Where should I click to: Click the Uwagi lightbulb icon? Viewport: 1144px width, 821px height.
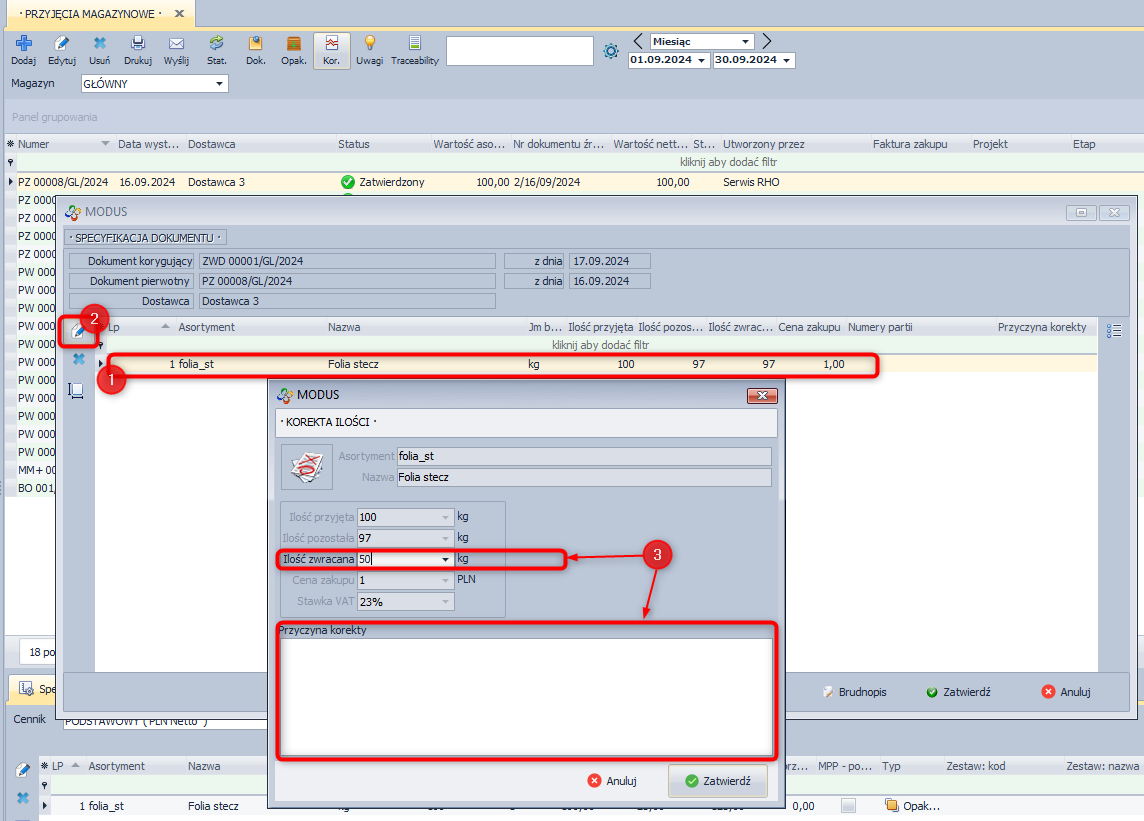pyautogui.click(x=369, y=48)
